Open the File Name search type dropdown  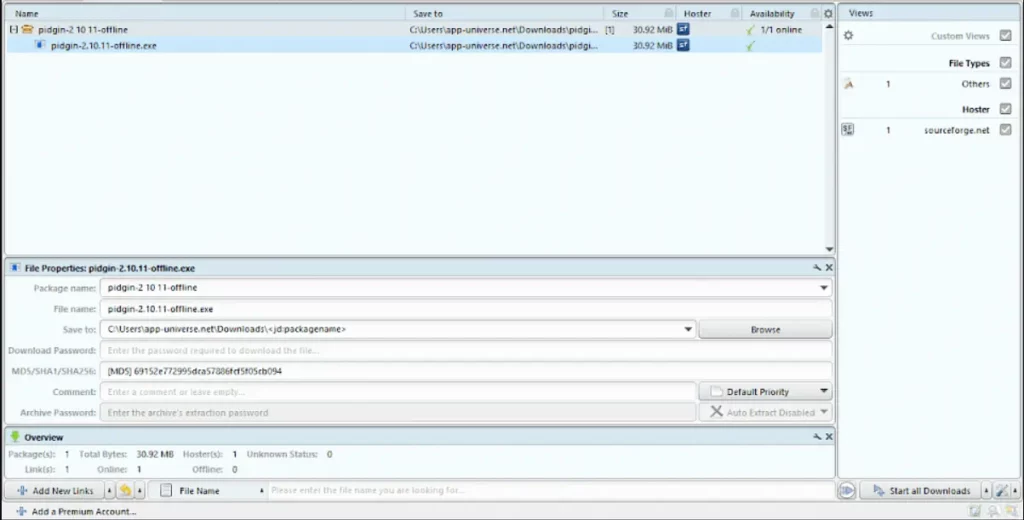261,491
